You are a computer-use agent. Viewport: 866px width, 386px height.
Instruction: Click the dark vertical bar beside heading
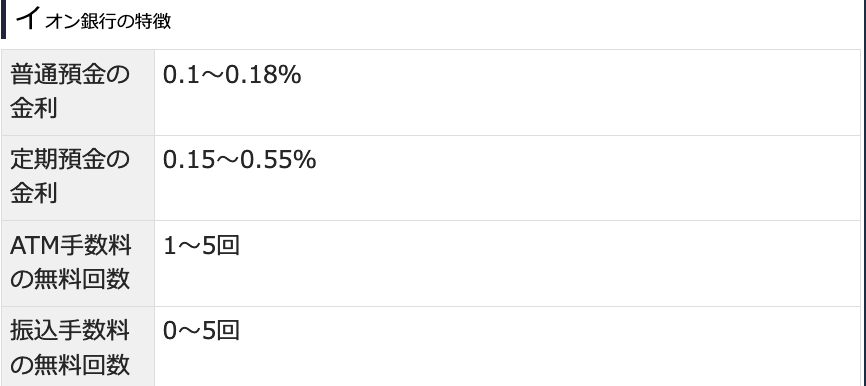pos(3,19)
